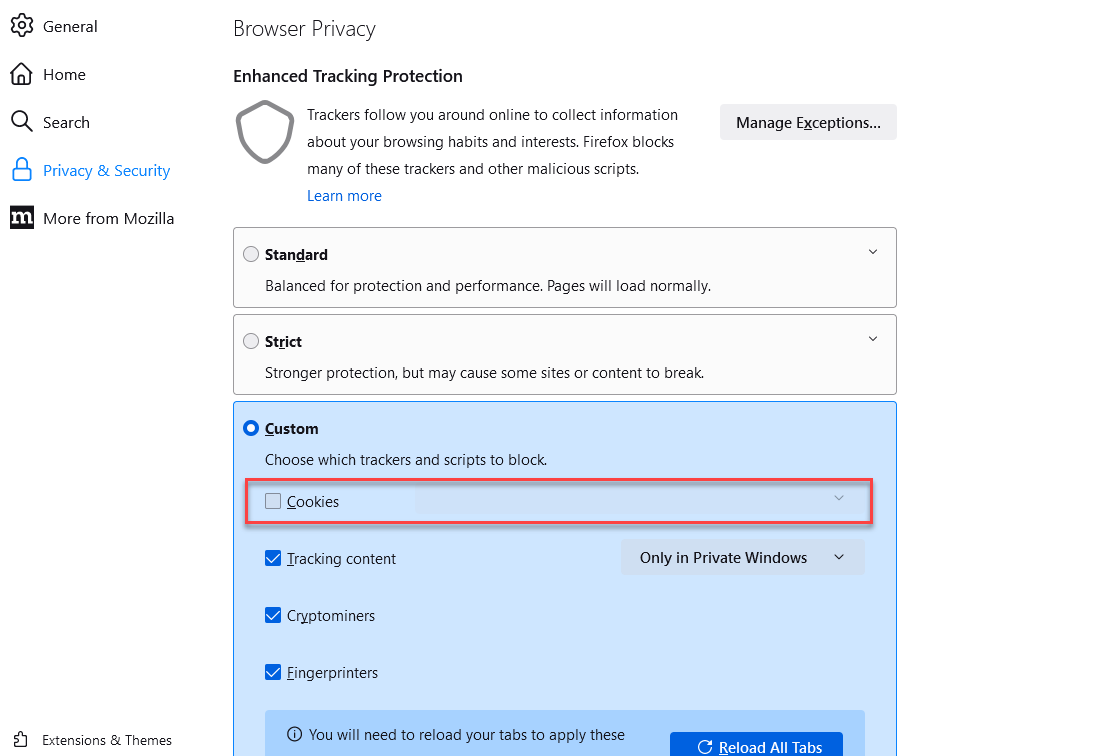The image size is (1120, 756).
Task: Click the reload icon on Reload All Tabs
Action: coord(705,746)
